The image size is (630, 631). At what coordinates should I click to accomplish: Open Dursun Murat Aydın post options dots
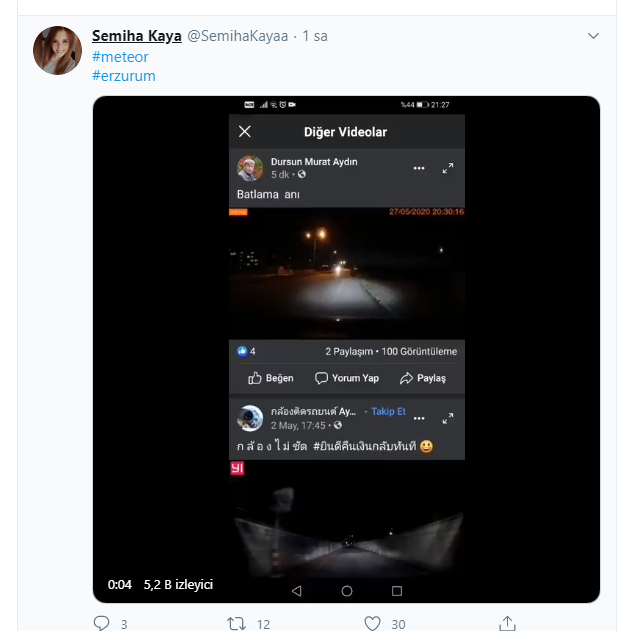click(419, 168)
